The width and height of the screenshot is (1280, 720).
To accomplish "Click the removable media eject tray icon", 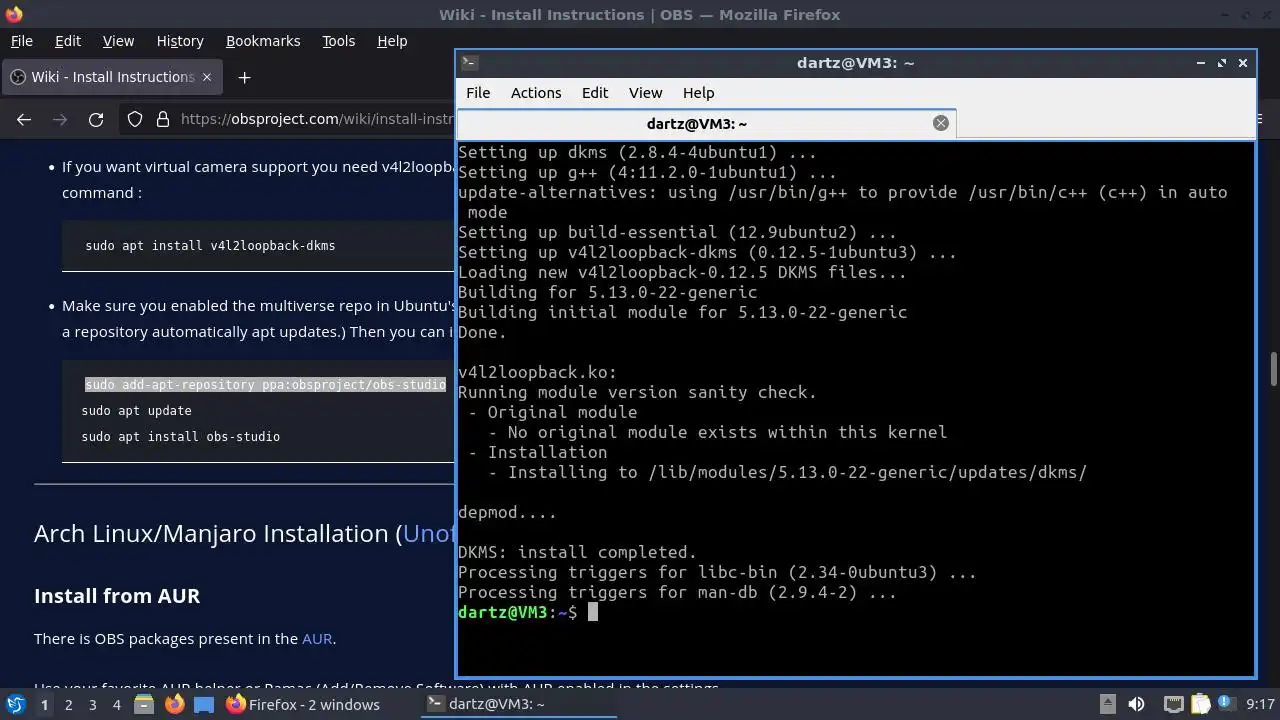I will [x=1107, y=704].
